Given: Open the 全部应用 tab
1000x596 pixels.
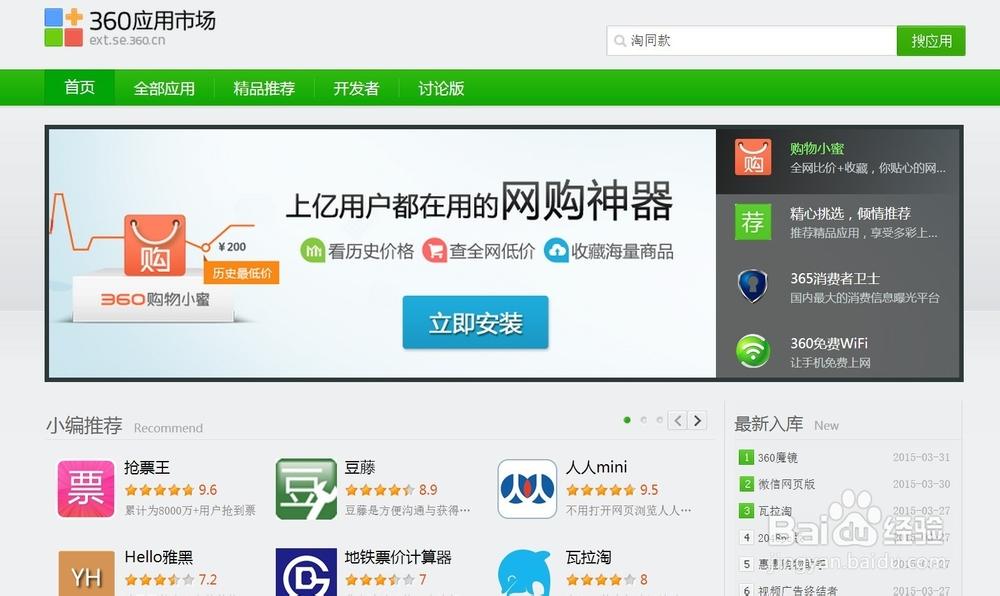Looking at the screenshot, I should 164,88.
